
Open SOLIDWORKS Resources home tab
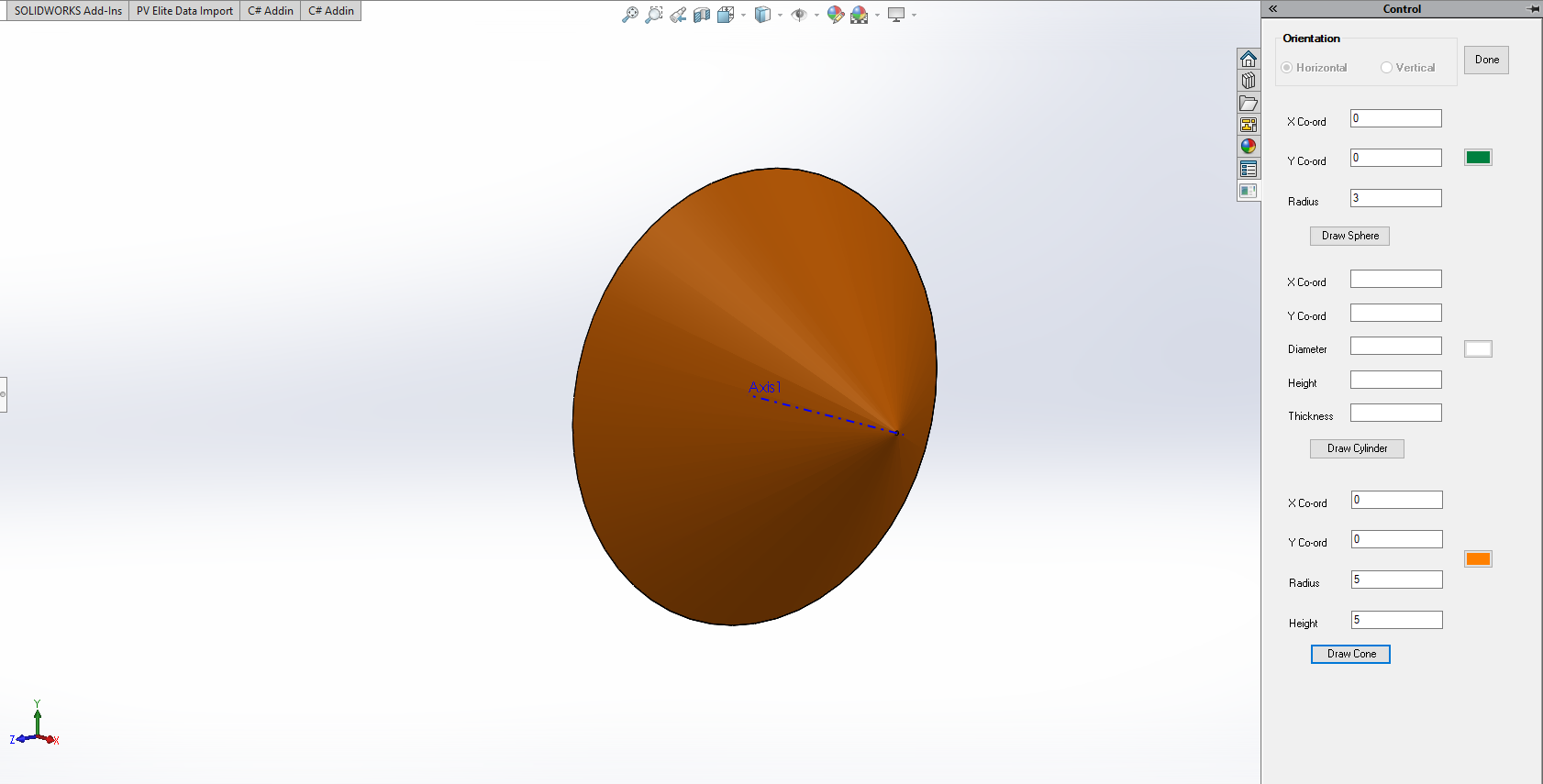tap(1249, 59)
